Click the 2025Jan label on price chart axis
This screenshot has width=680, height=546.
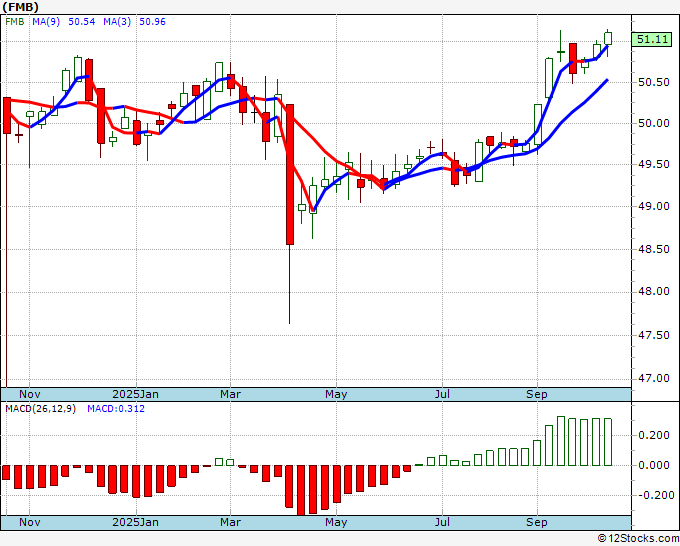[x=135, y=394]
